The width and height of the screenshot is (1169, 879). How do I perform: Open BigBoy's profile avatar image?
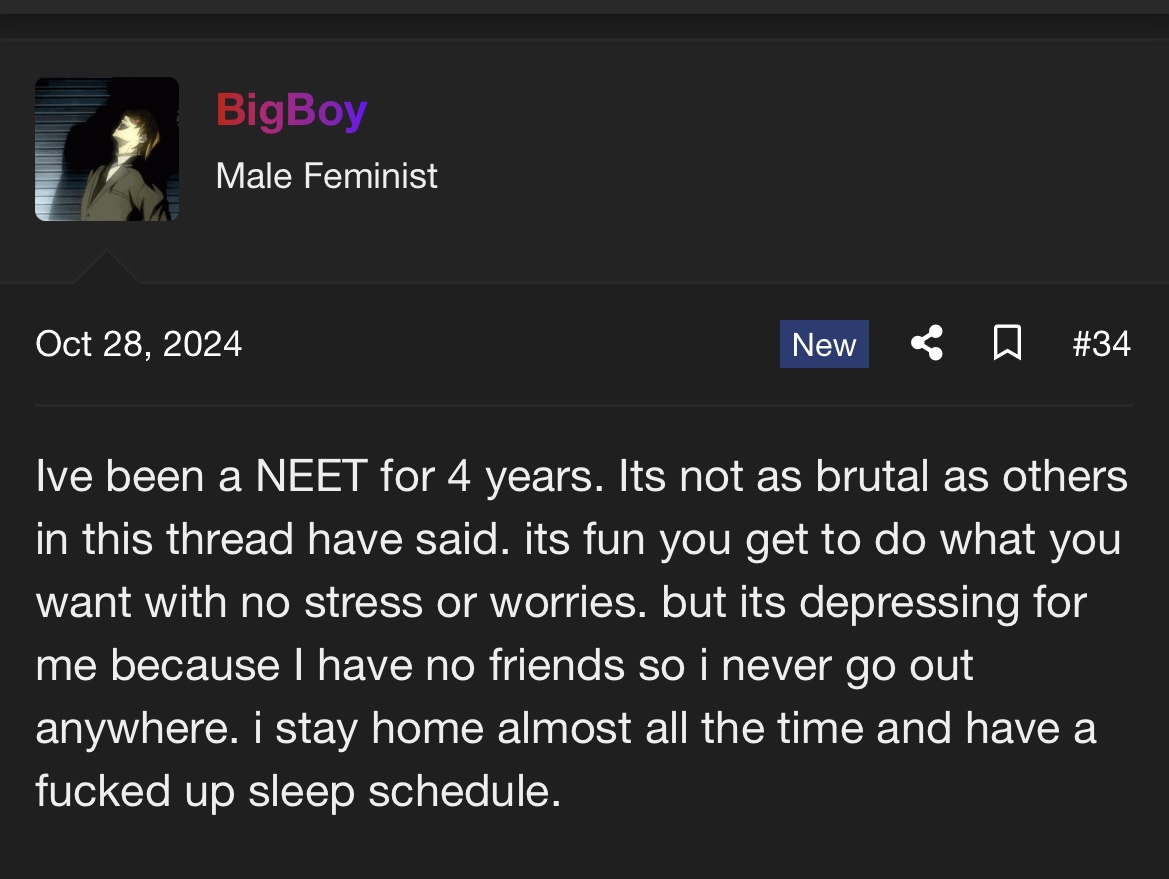pos(107,149)
